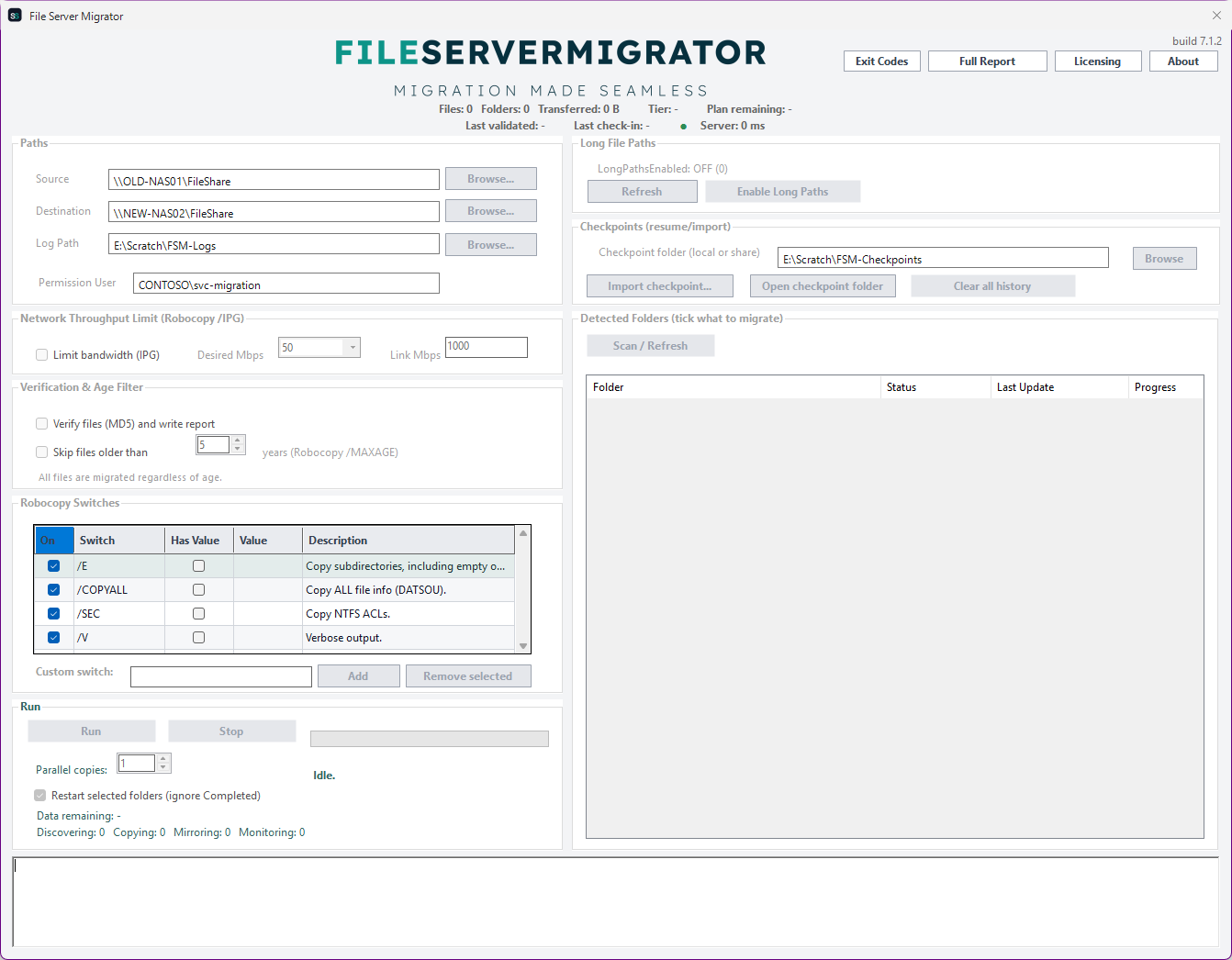Screen dimensions: 1232x960
Task: Click Open checkpoint folder button
Action: tap(823, 286)
